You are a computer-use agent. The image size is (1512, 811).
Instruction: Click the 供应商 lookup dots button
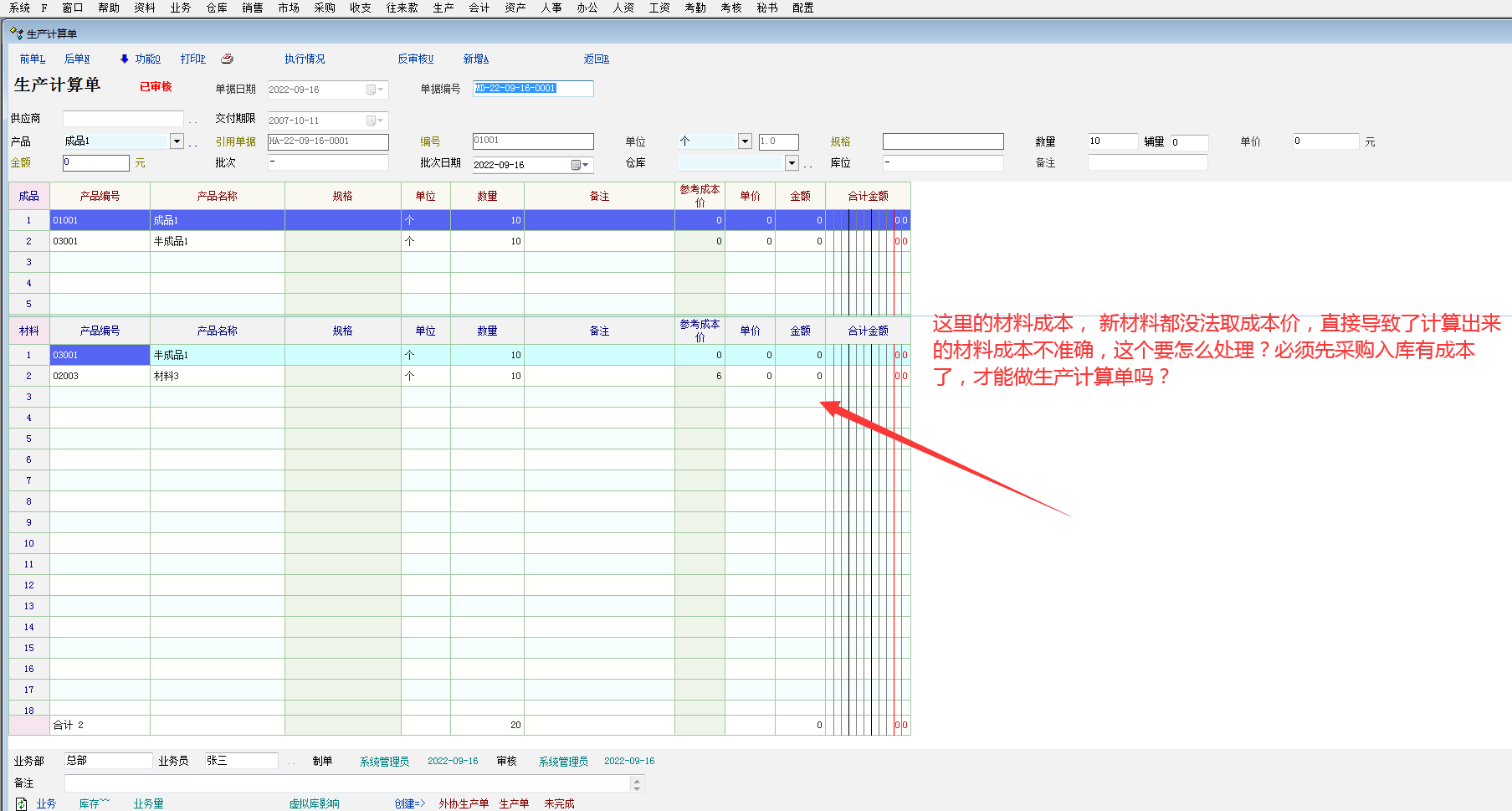tap(193, 120)
